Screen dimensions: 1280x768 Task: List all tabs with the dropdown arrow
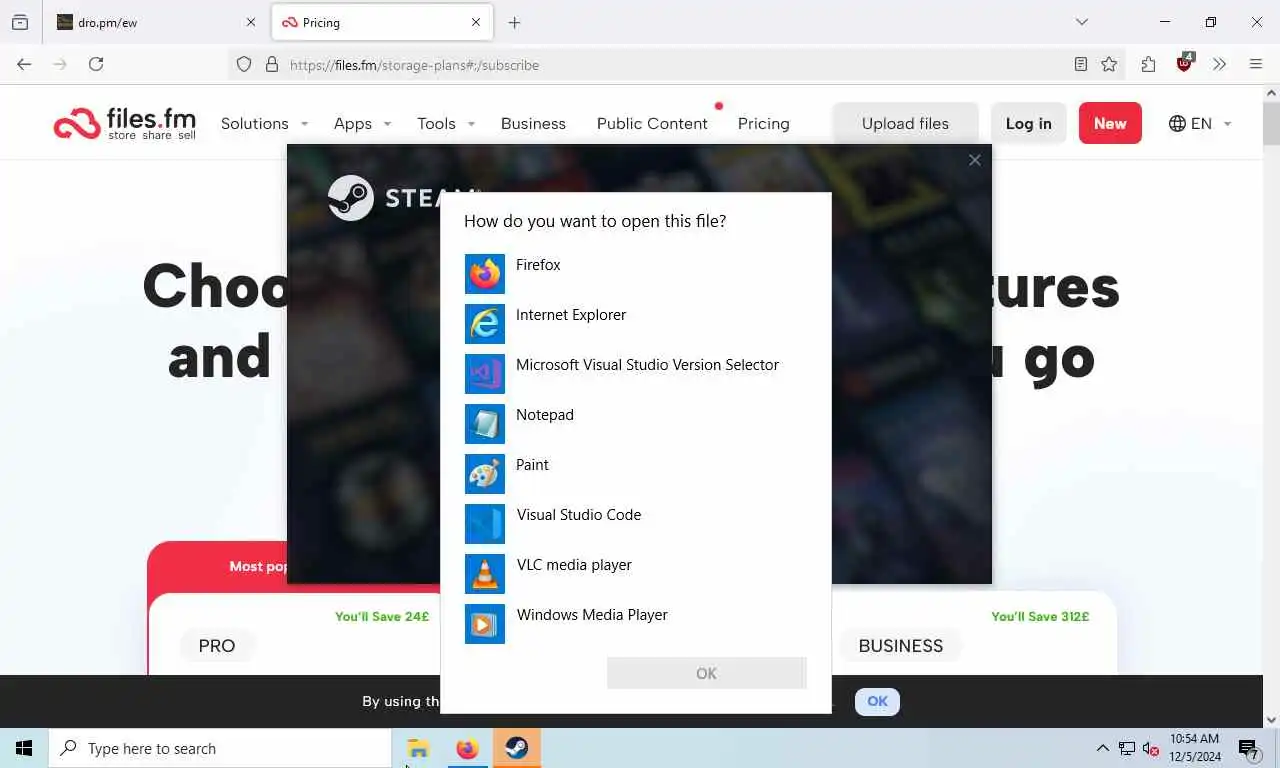(x=1082, y=22)
